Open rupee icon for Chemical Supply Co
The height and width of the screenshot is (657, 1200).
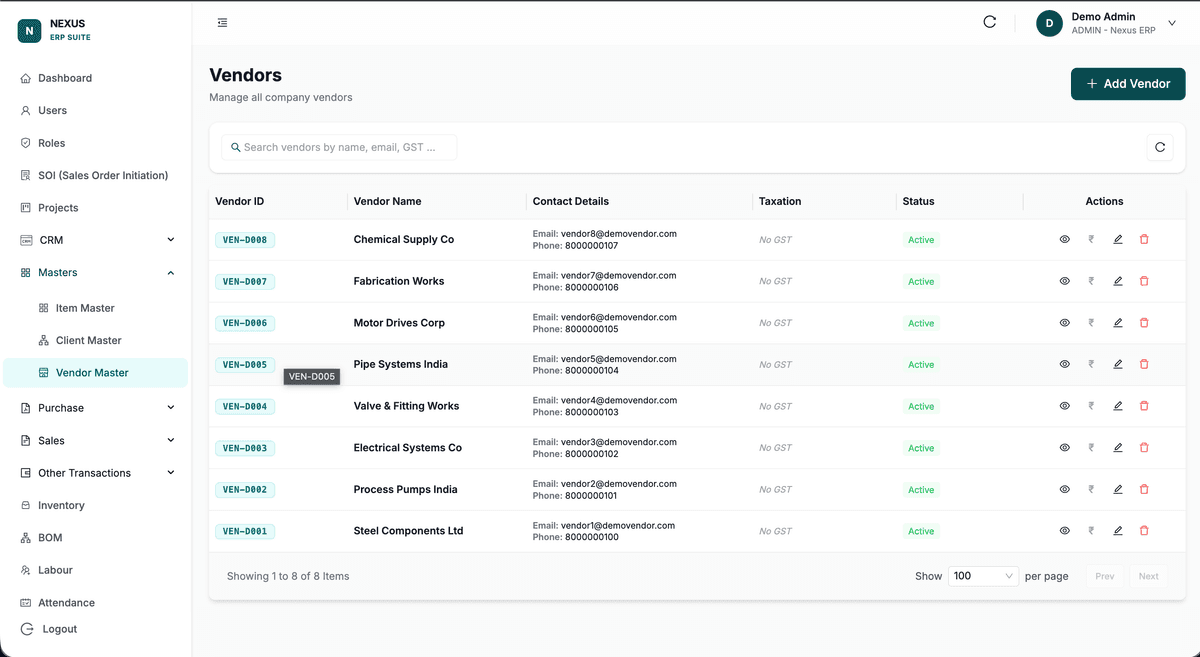(1091, 240)
